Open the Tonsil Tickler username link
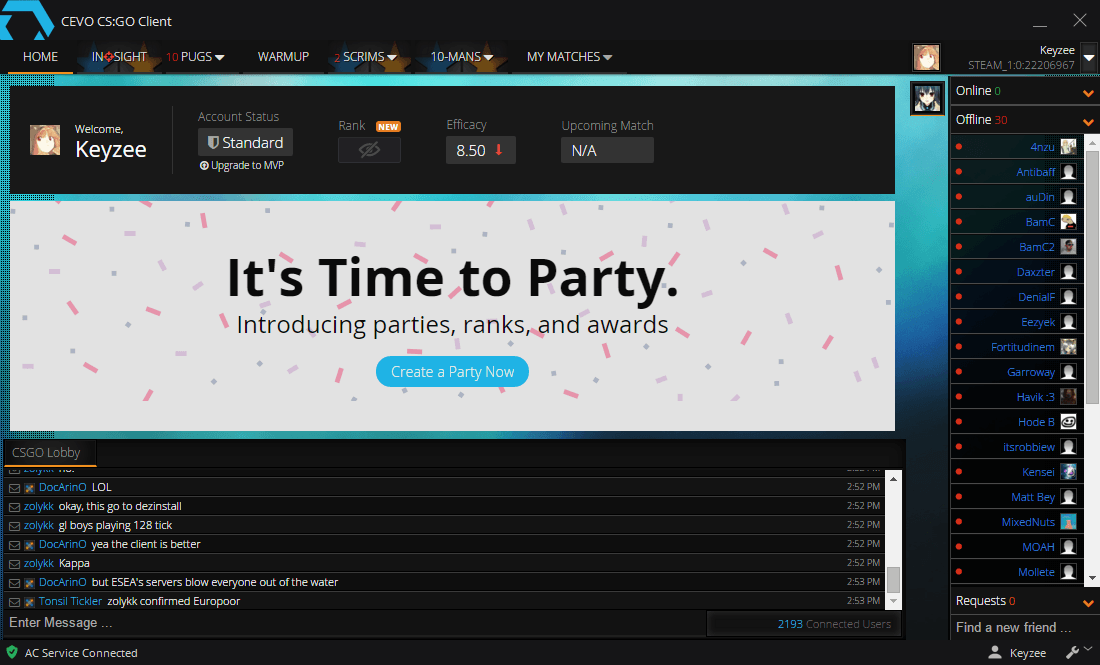The image size is (1100, 665). tap(70, 601)
